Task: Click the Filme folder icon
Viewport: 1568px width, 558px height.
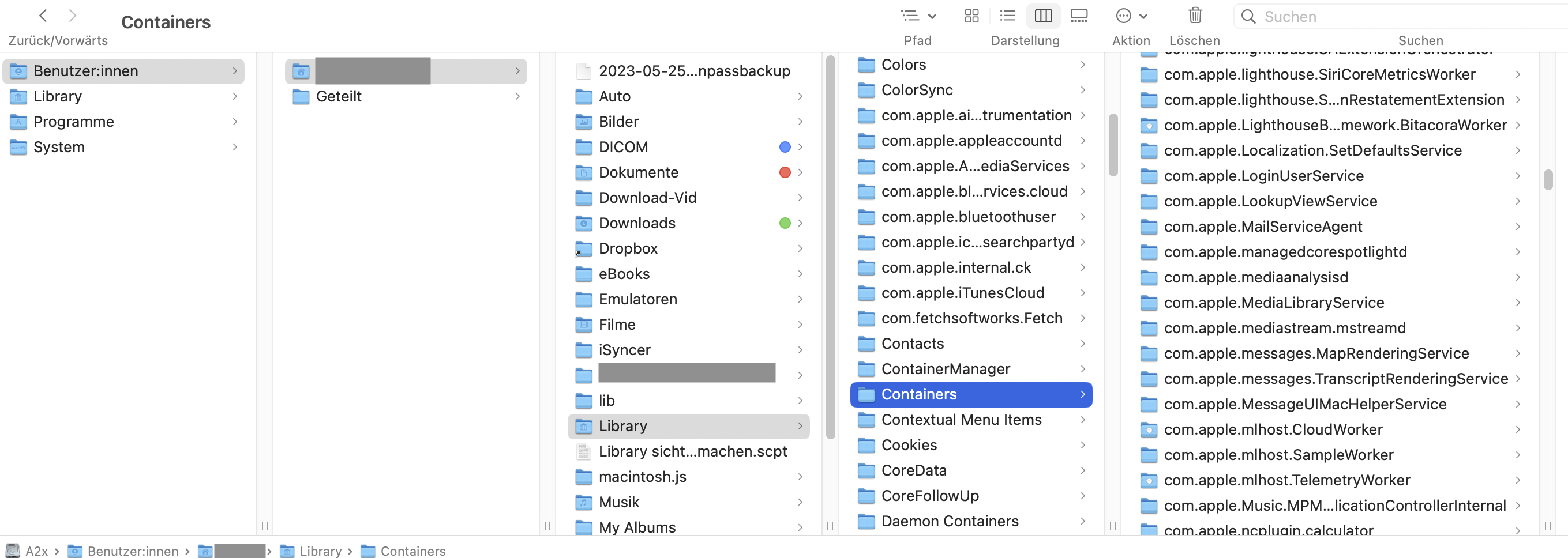Action: click(583, 325)
